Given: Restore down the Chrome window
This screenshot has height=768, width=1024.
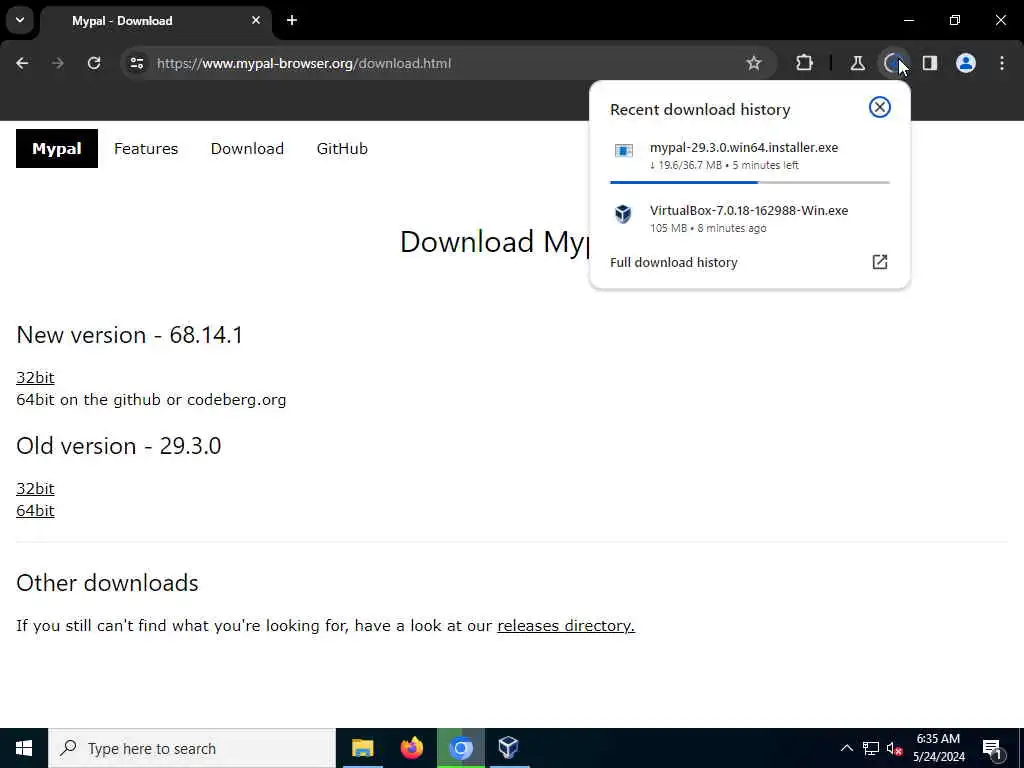Looking at the screenshot, I should (x=955, y=20).
